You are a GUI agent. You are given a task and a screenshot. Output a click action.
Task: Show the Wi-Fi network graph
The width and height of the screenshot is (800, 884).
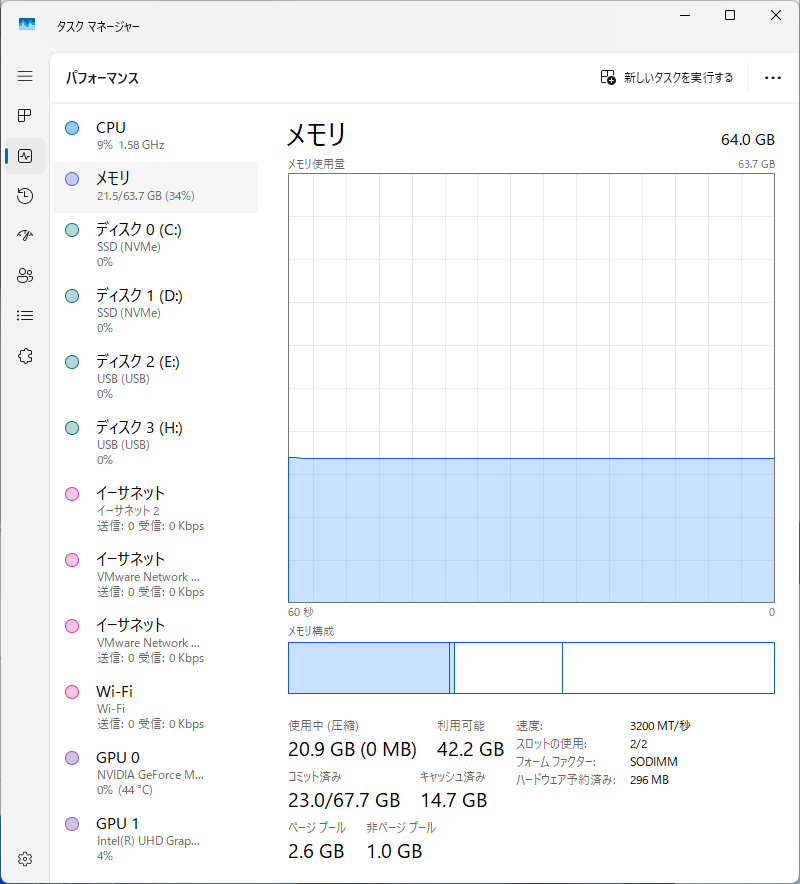tap(155, 707)
